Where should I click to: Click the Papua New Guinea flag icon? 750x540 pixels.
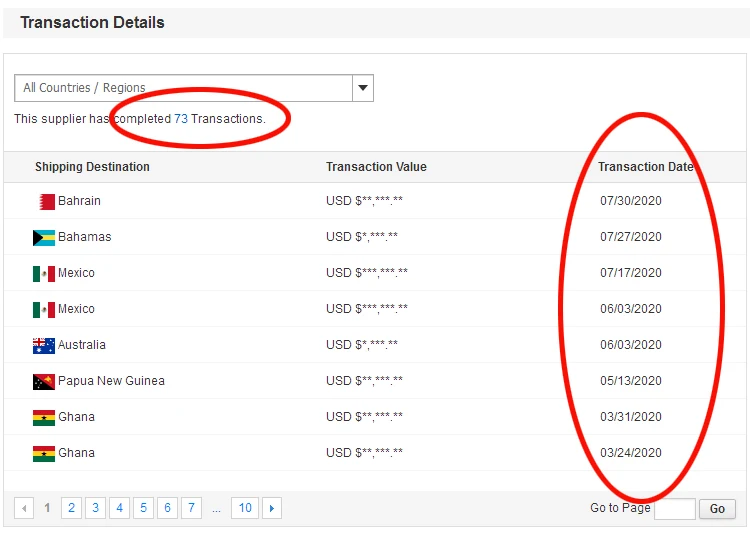[44, 382]
